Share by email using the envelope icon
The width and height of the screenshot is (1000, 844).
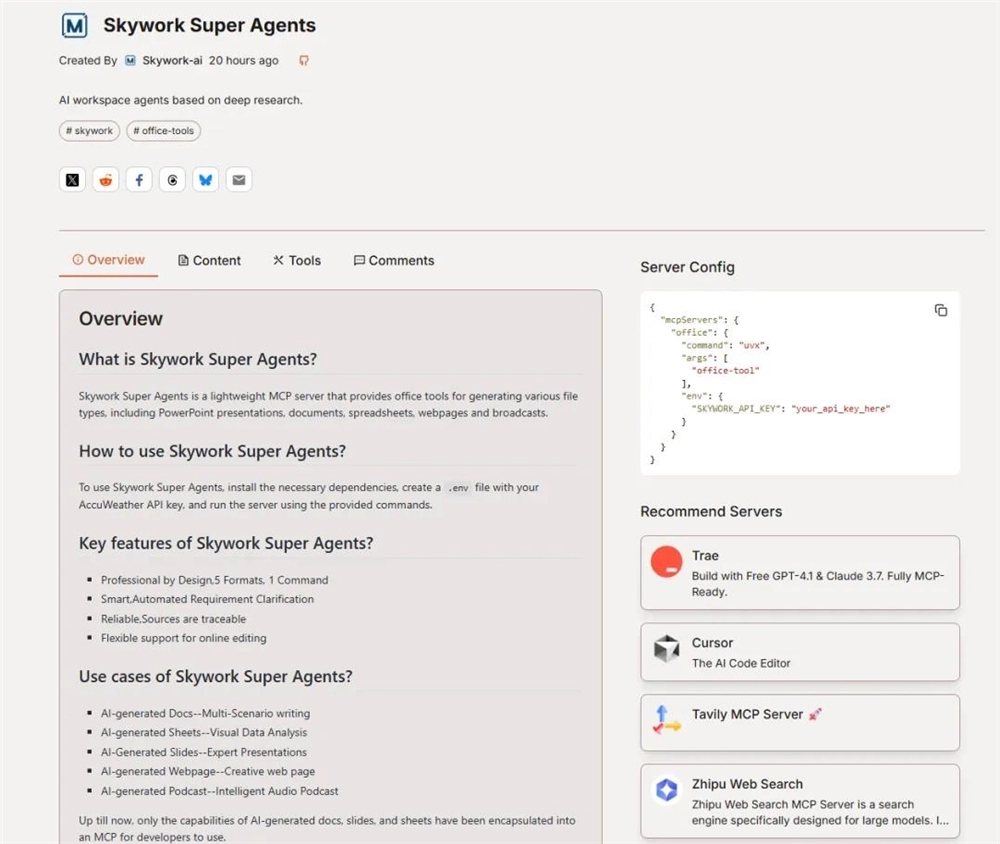point(238,180)
